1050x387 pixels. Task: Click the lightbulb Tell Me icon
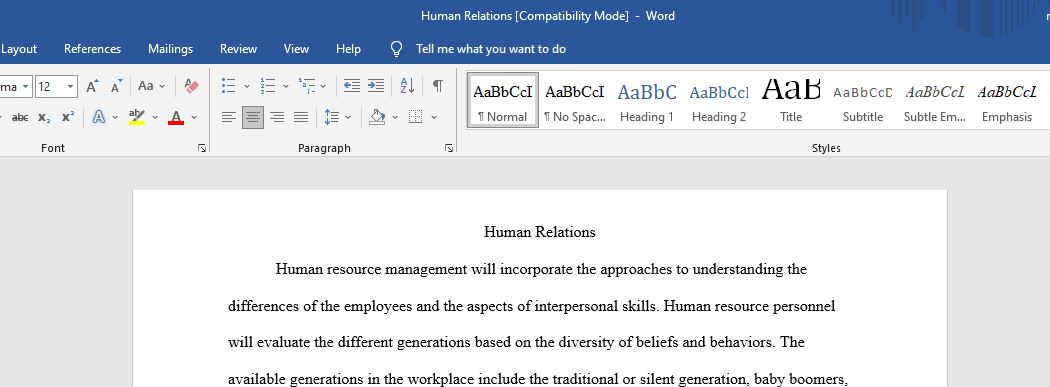point(396,49)
